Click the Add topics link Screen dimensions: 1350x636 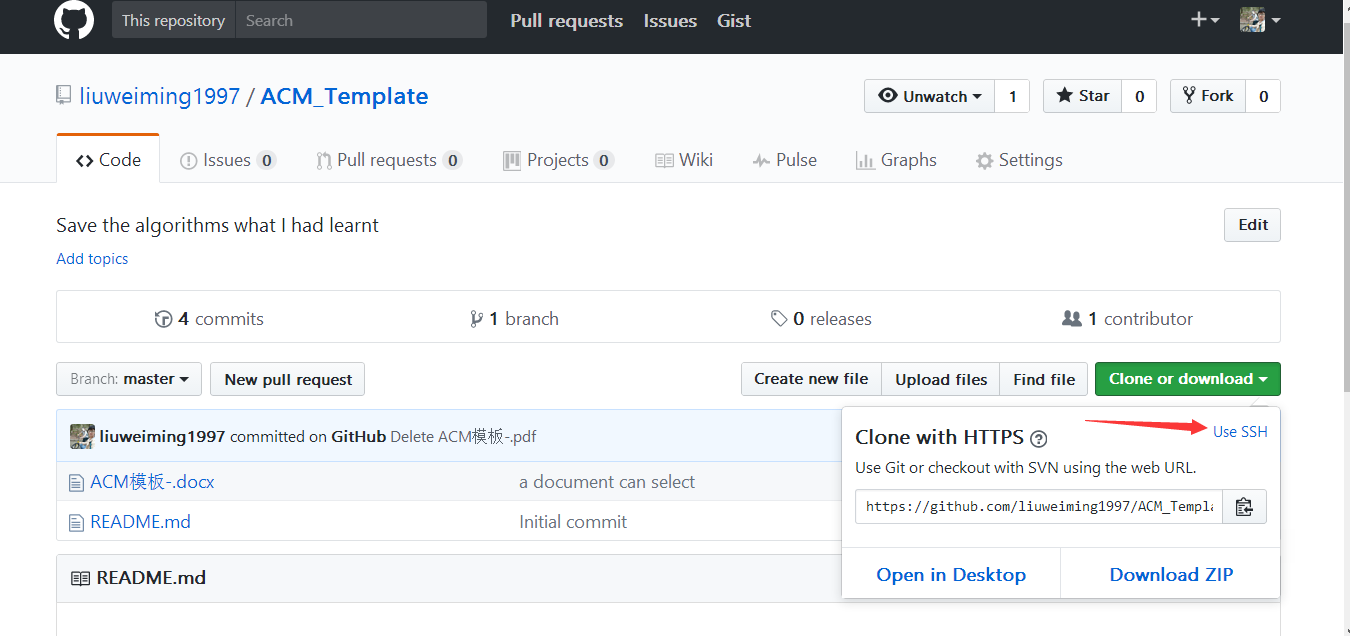(x=92, y=259)
